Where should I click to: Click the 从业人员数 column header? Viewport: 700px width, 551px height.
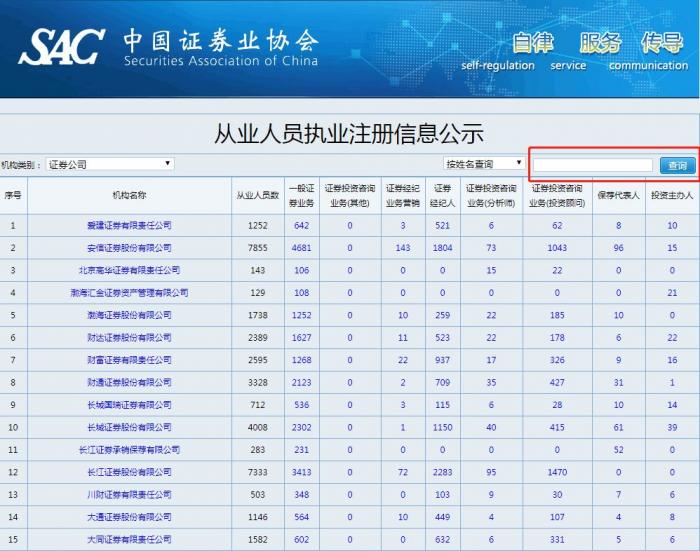point(257,195)
